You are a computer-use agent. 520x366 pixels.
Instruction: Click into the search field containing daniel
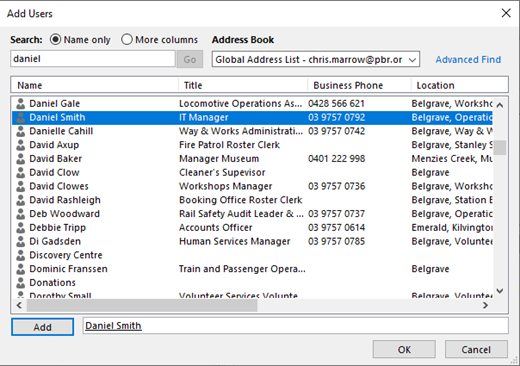93,59
